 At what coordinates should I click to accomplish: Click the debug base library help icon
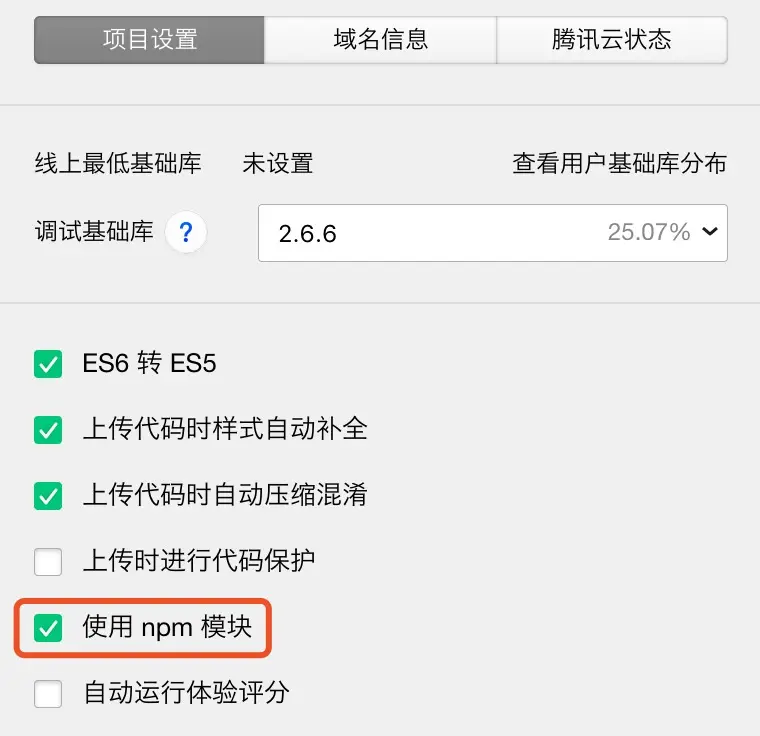coord(186,232)
